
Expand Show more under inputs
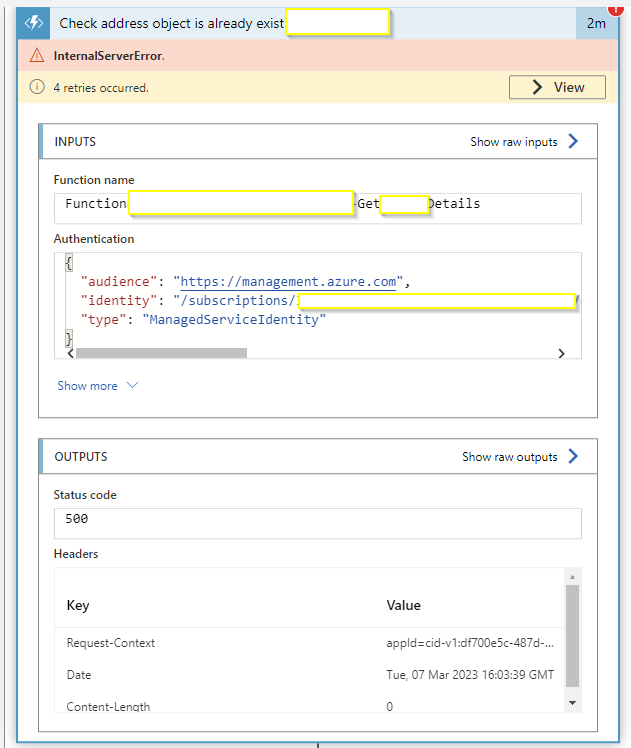click(87, 385)
